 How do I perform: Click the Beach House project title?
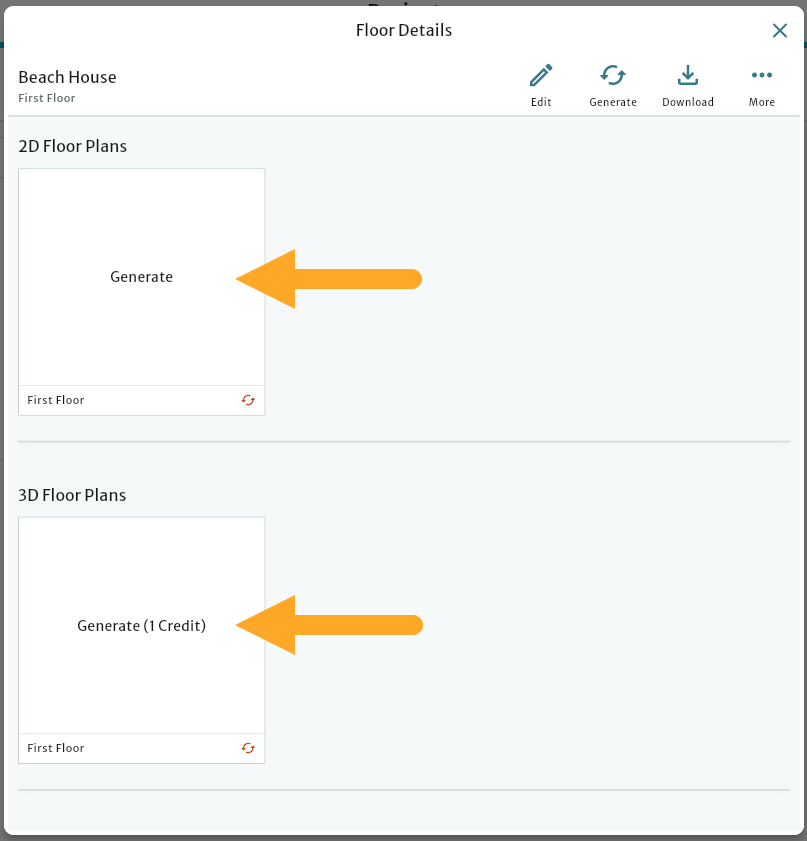coord(67,77)
